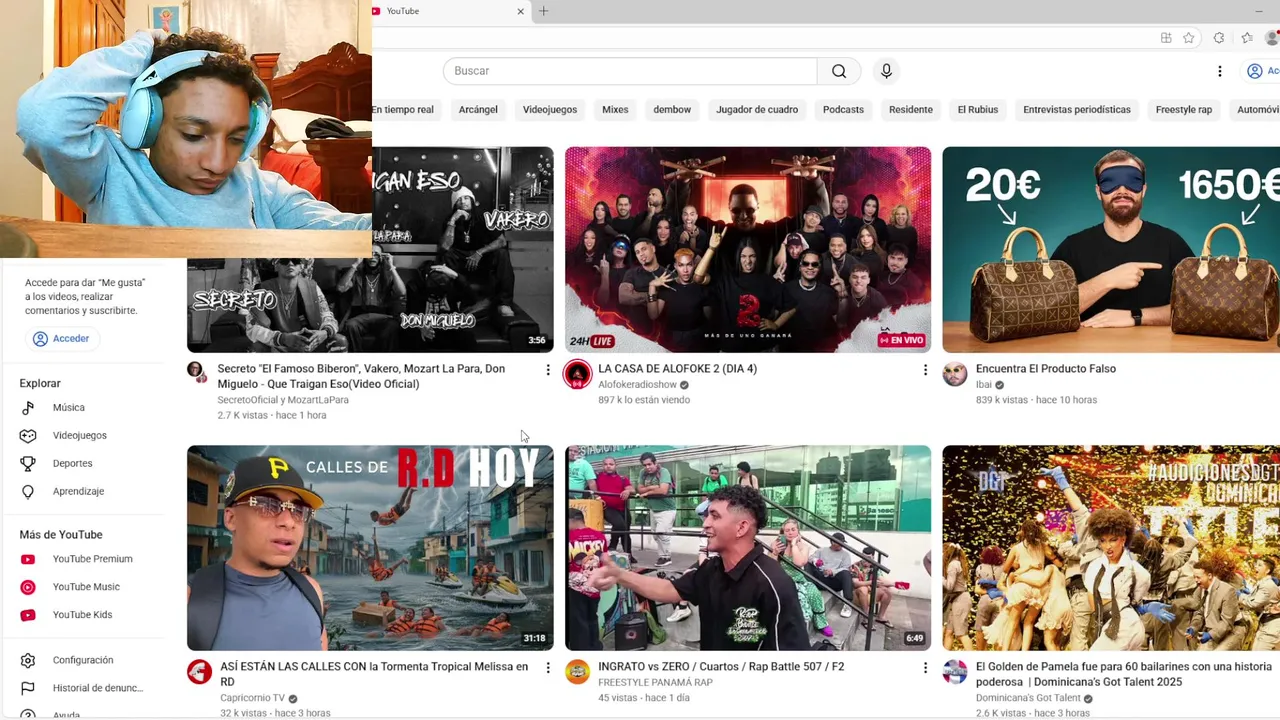The image size is (1280, 720).
Task: Click the apps-available icon in address bar
Action: point(1166,38)
